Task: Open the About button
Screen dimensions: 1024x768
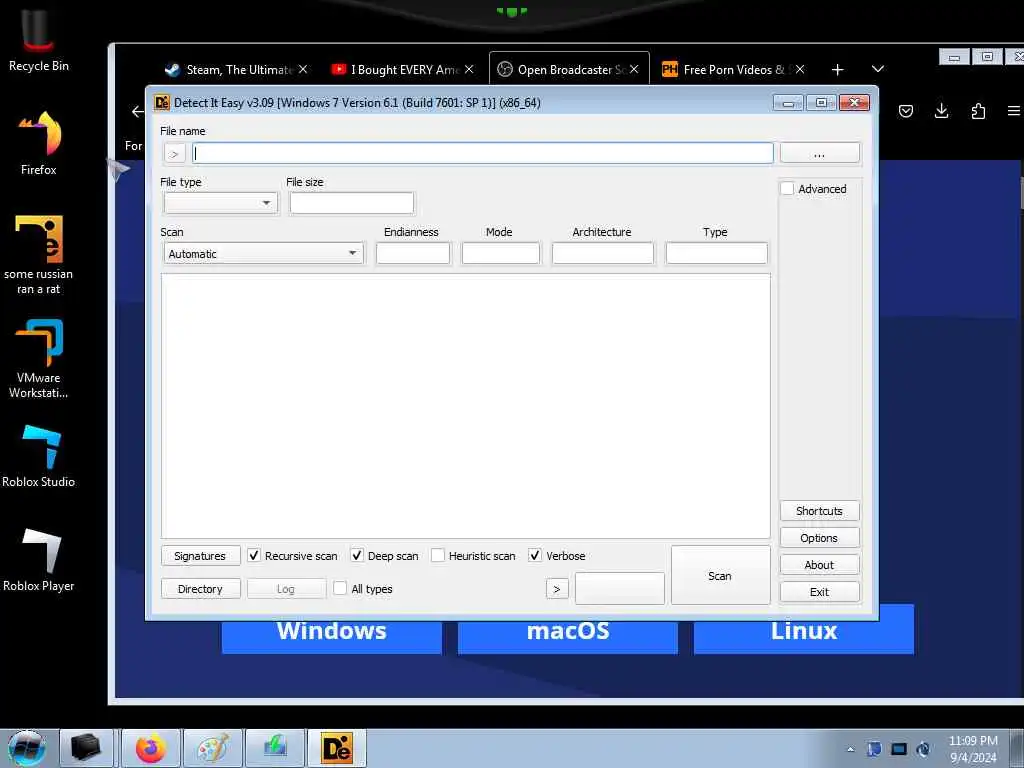Action: [x=820, y=565]
